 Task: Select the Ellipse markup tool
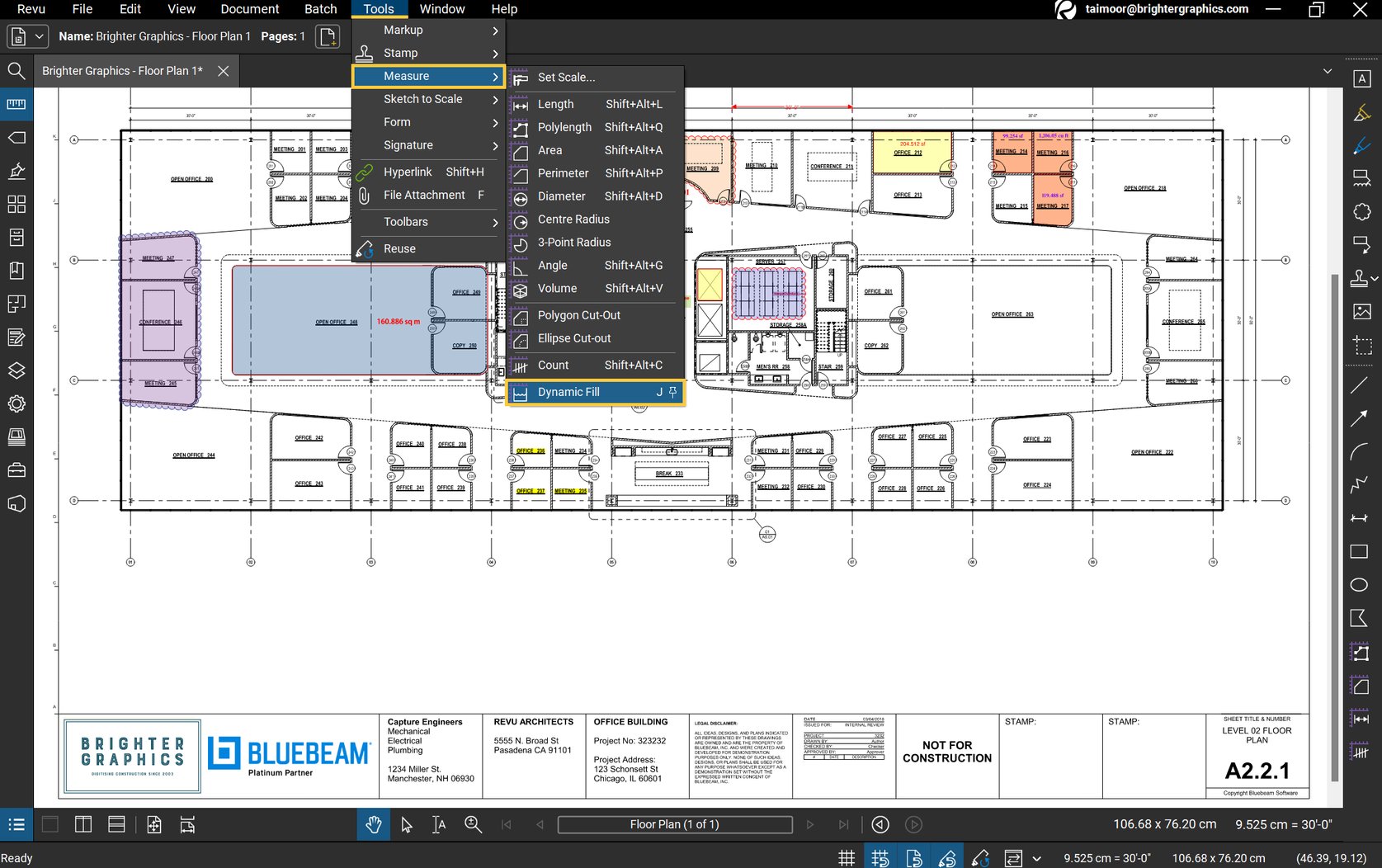tap(1360, 584)
